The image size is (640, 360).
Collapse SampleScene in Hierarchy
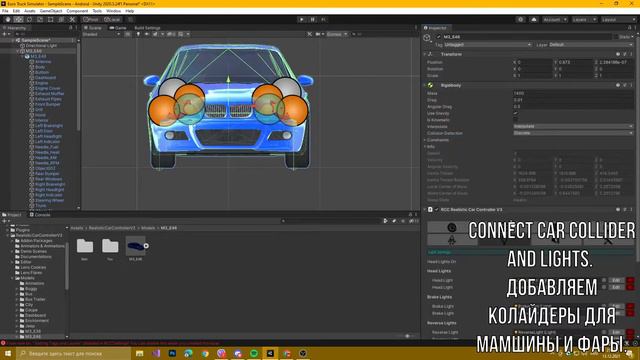pyautogui.click(x=13, y=40)
